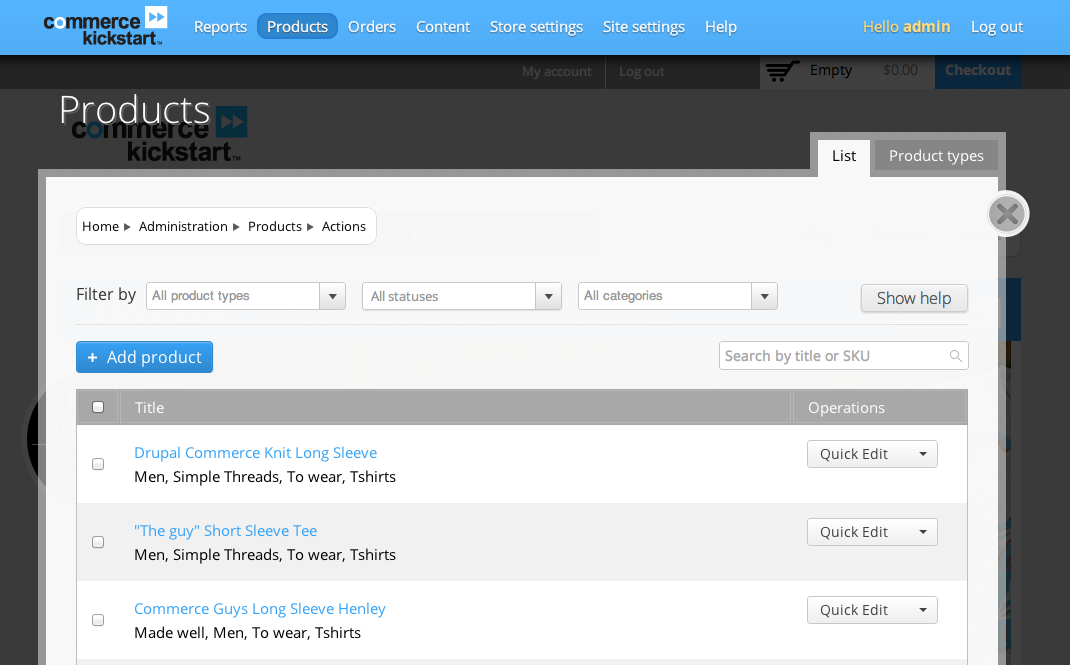Switch to the Product types tab

(x=936, y=156)
